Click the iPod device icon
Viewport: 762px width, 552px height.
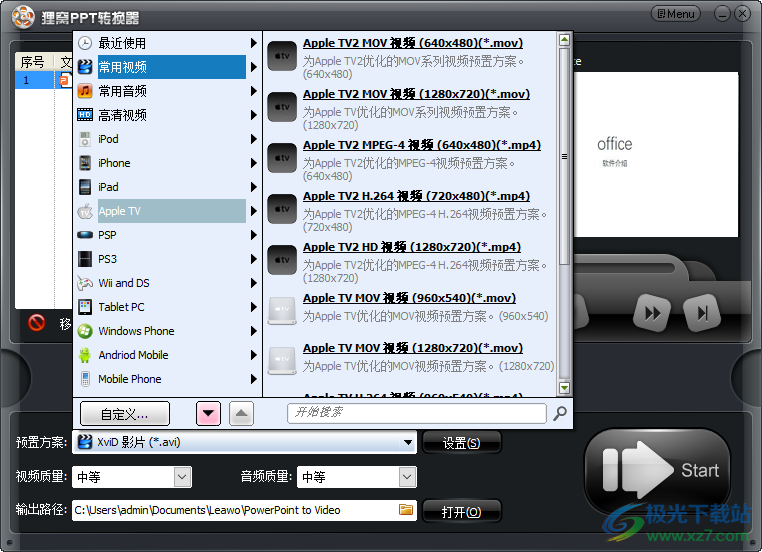coord(85,139)
